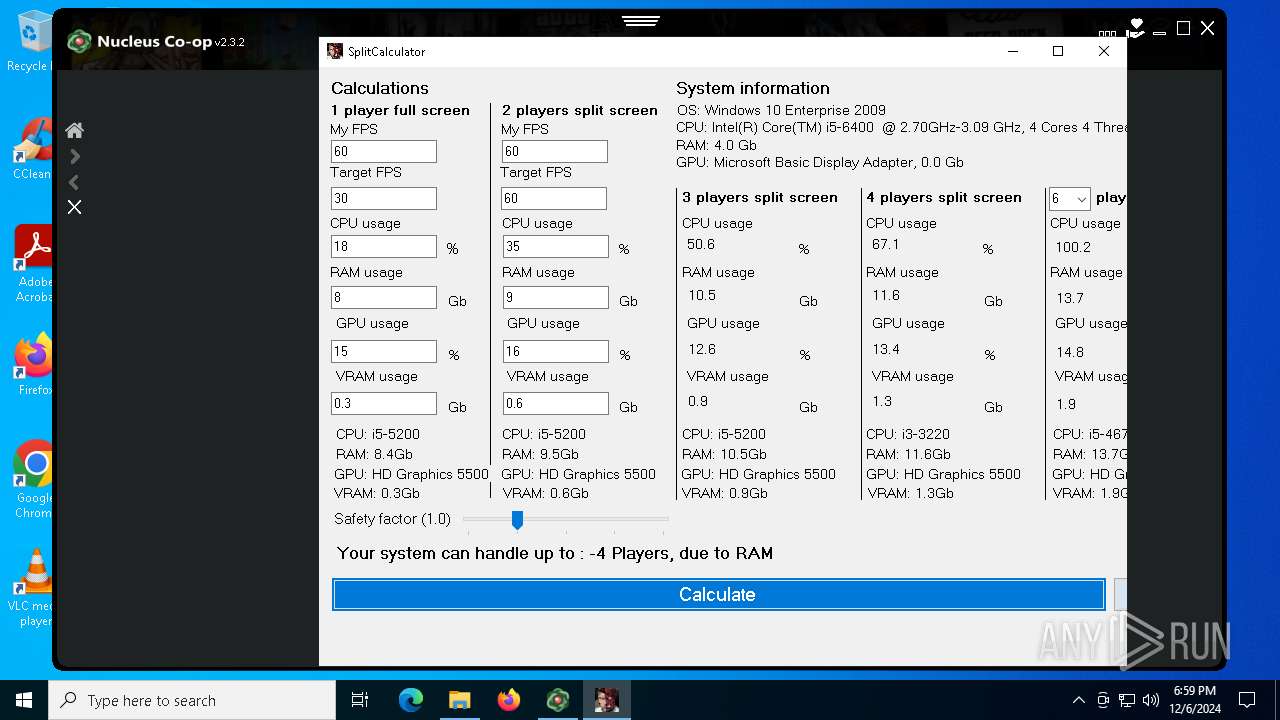Click 2 players VRAM usage field
This screenshot has width=1280, height=720.
(555, 403)
